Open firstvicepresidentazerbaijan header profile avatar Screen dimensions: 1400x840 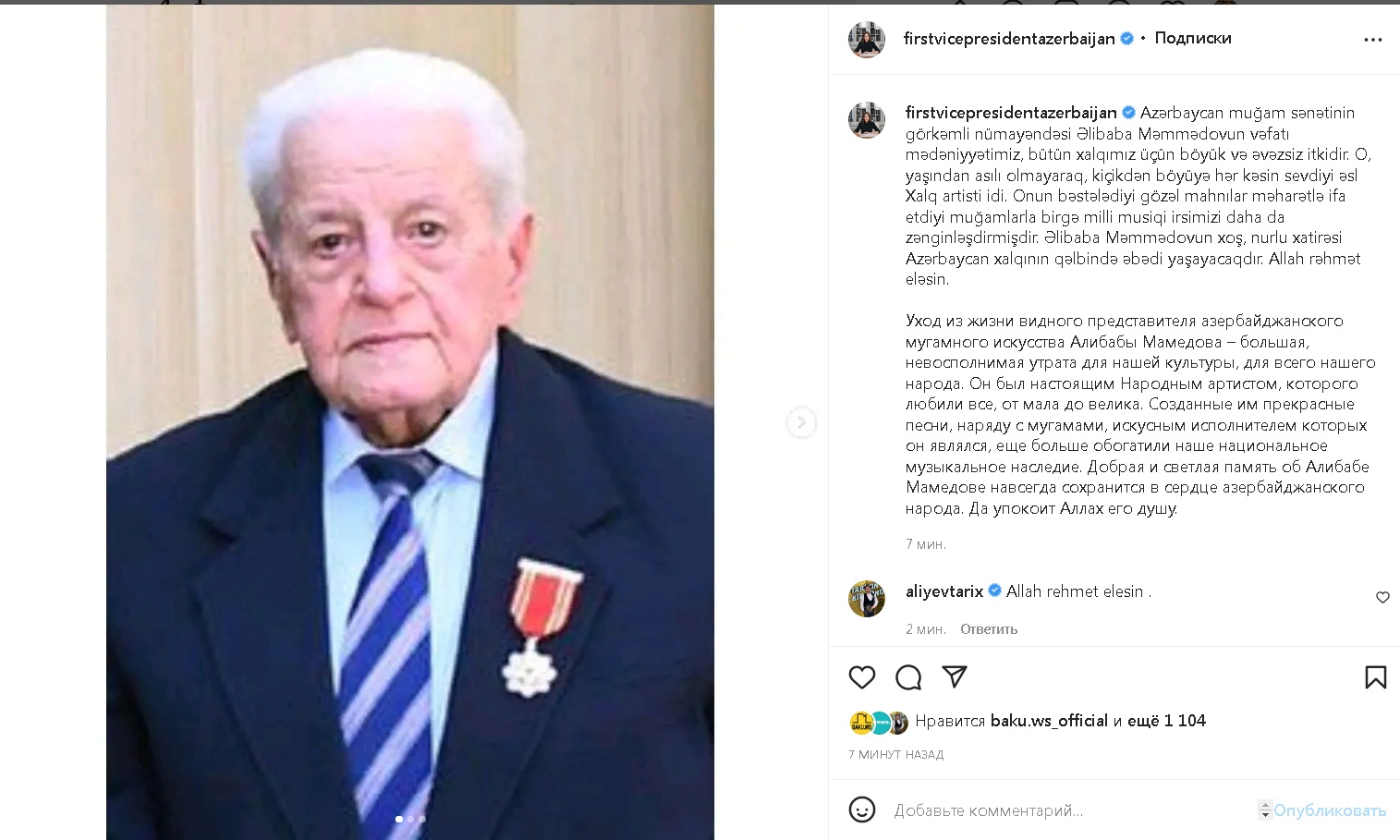coord(867,40)
